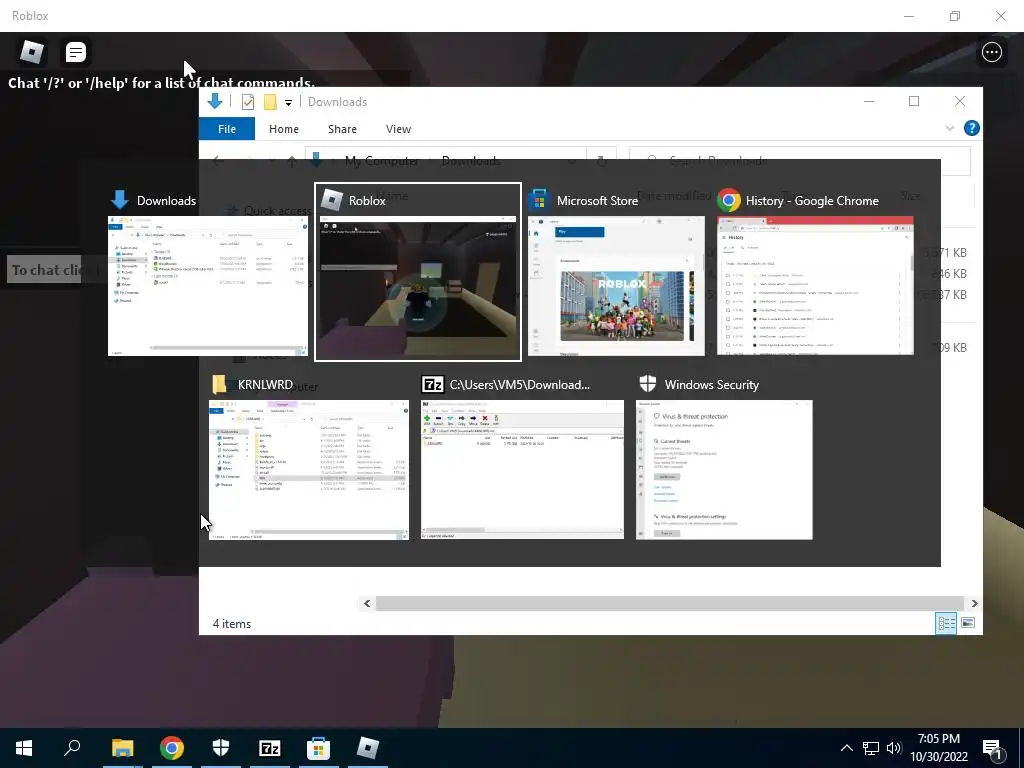Switch to the KRNLWRD folder window thumbnail
1024x768 pixels.
coord(309,470)
